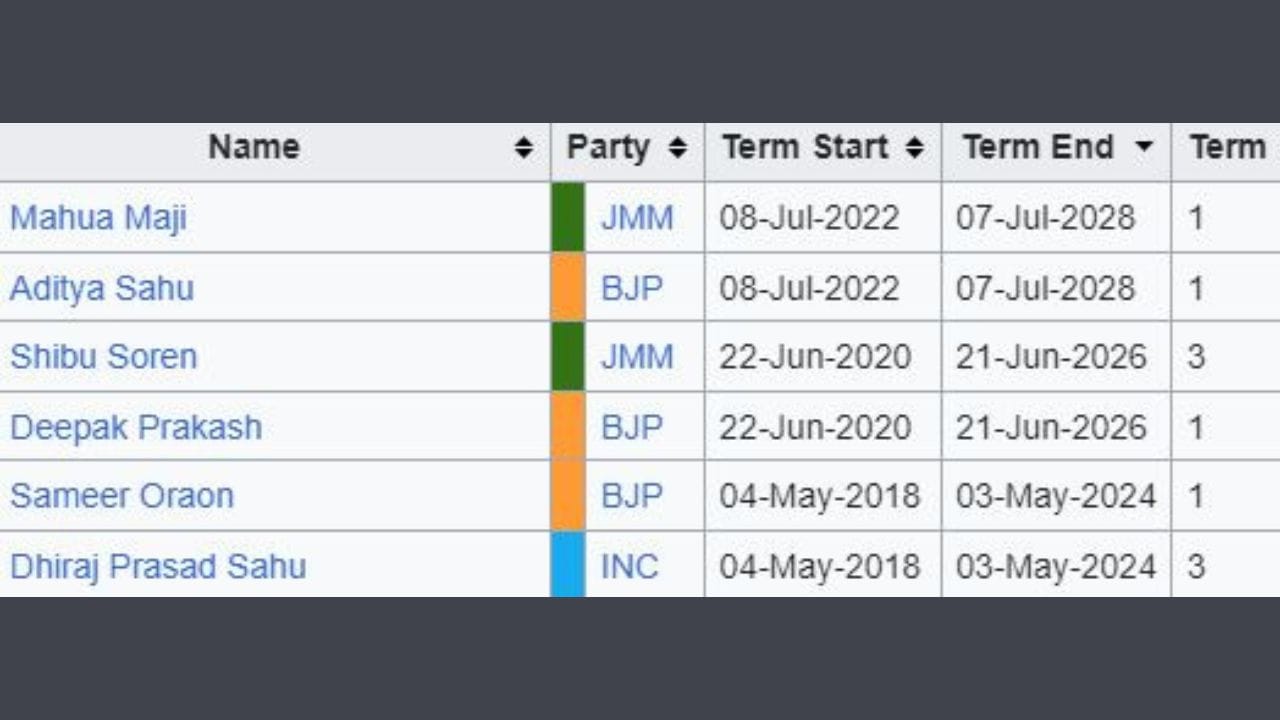Viewport: 1280px width, 720px height.
Task: Open the Sameer Oraon link
Action: pos(121,496)
